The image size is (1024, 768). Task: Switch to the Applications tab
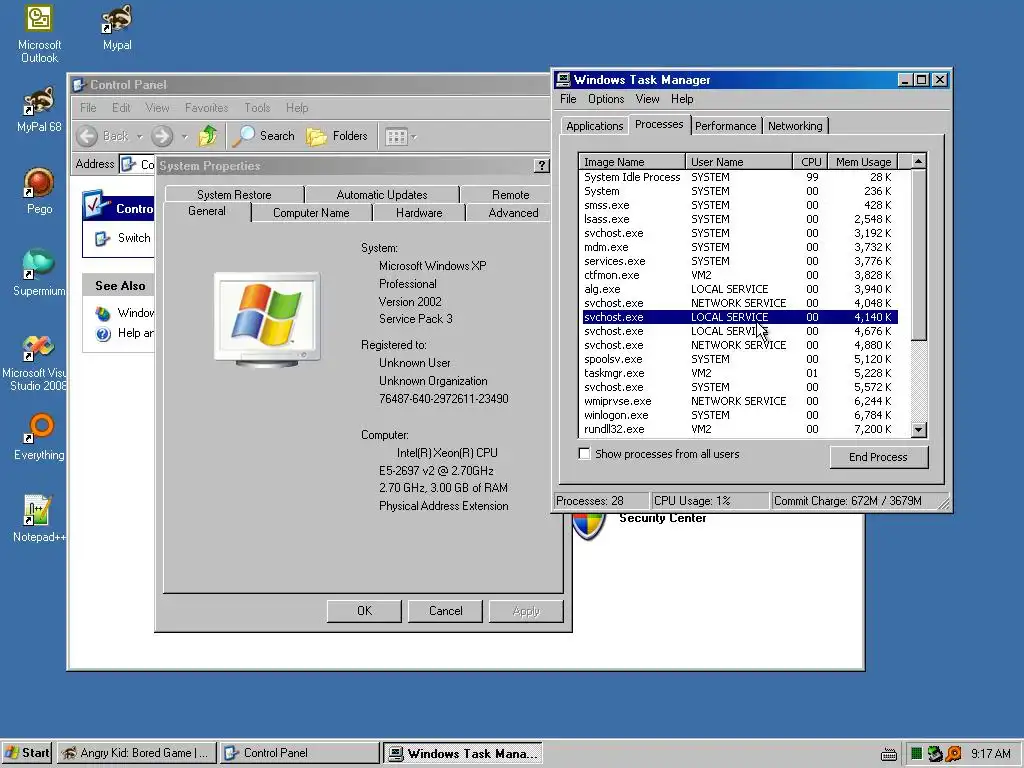594,126
